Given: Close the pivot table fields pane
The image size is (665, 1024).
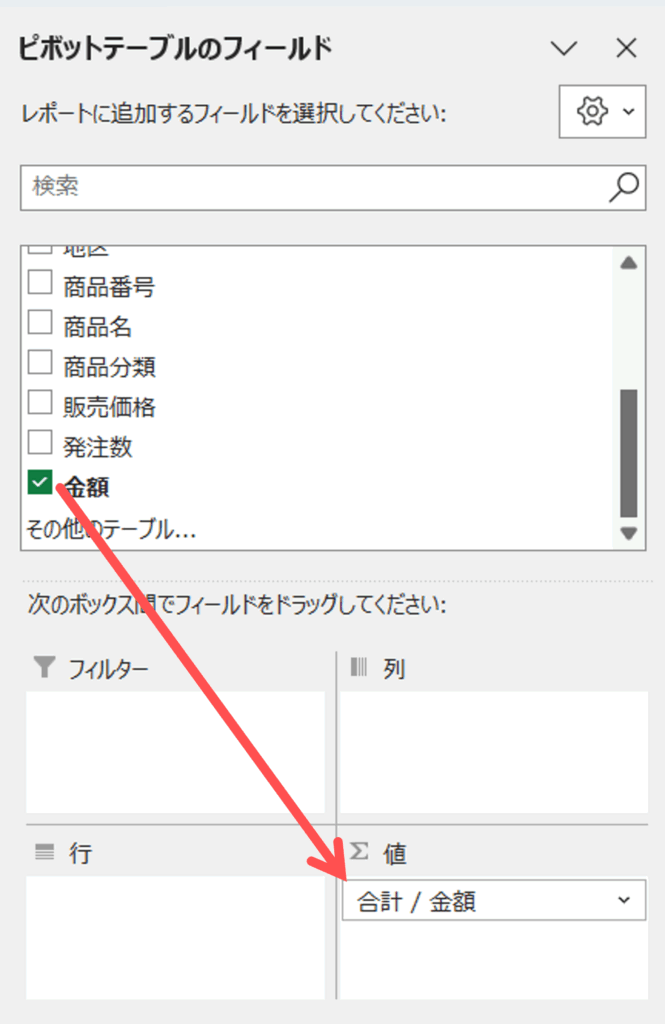Looking at the screenshot, I should click(x=627, y=48).
